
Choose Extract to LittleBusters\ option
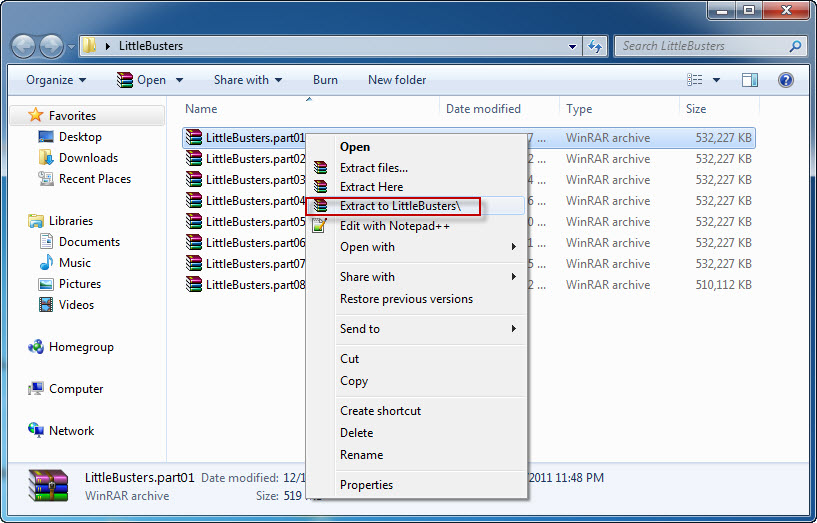[x=415, y=206]
